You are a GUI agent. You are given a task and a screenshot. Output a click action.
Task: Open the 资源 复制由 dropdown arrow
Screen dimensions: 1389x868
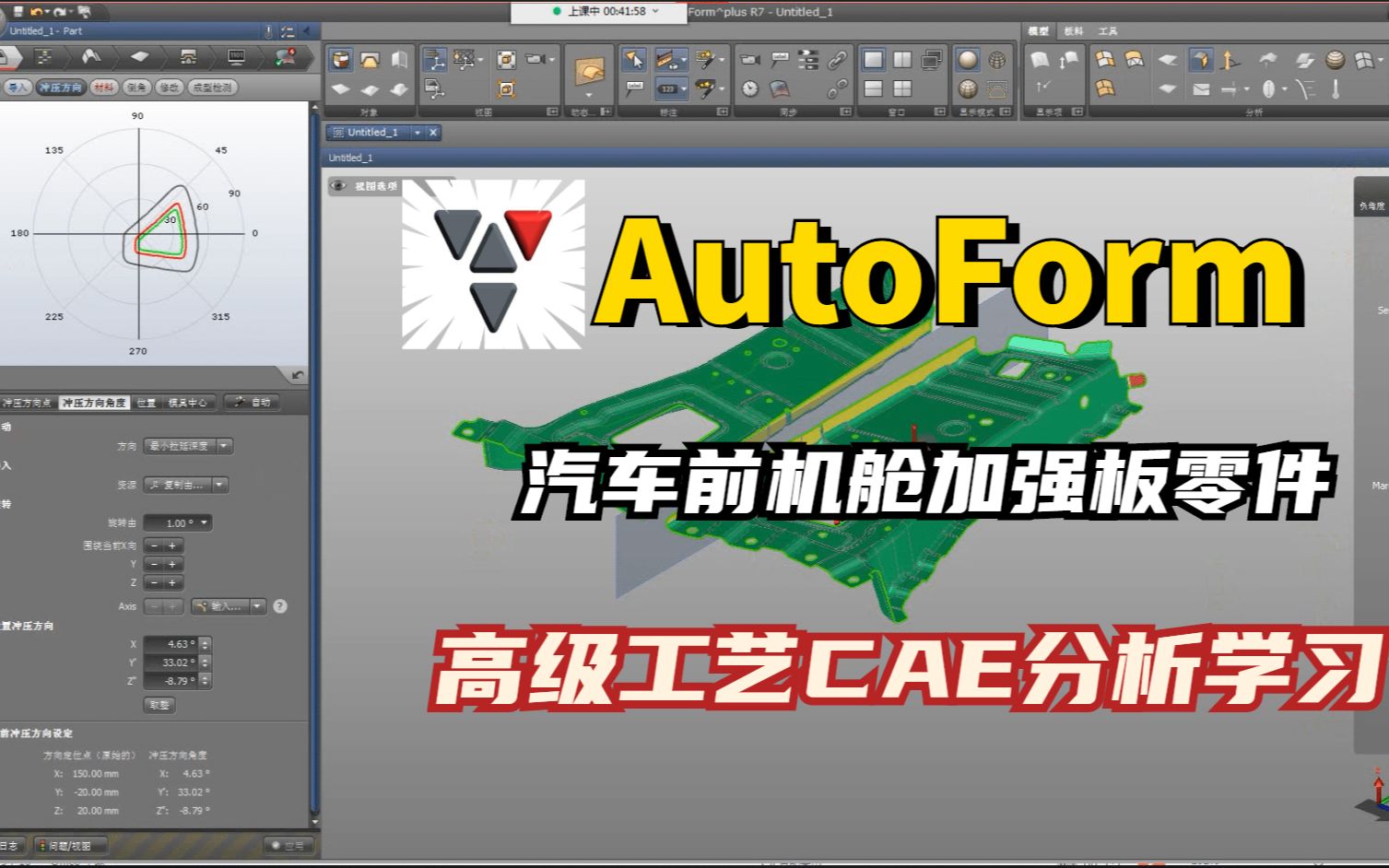tap(220, 485)
